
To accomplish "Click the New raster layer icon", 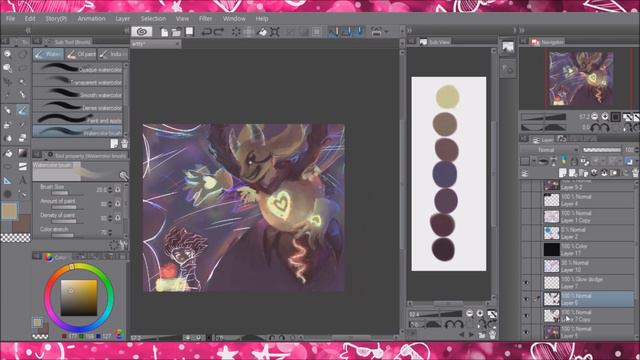I will coord(563,173).
